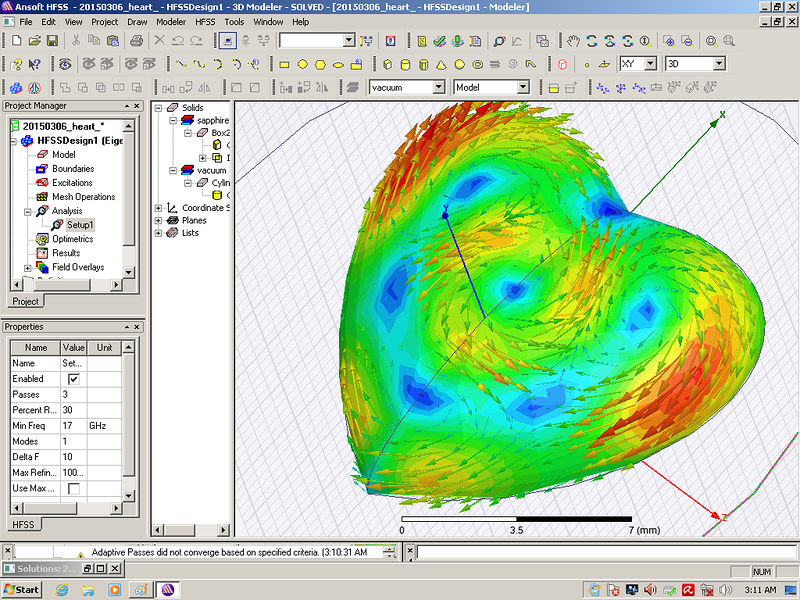Select the Draw rectangle tool
Image resolution: width=800 pixels, height=600 pixels.
(x=284, y=64)
